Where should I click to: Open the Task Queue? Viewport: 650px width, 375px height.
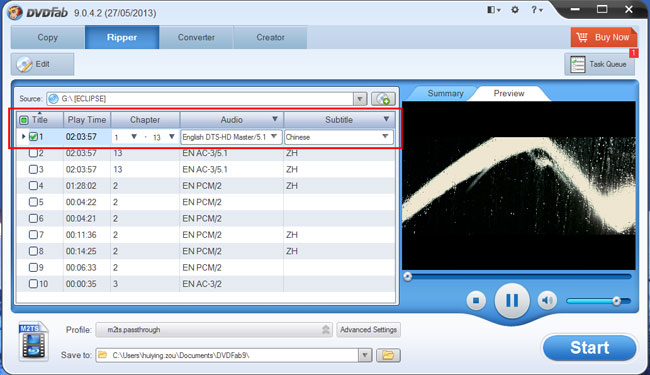pyautogui.click(x=599, y=64)
